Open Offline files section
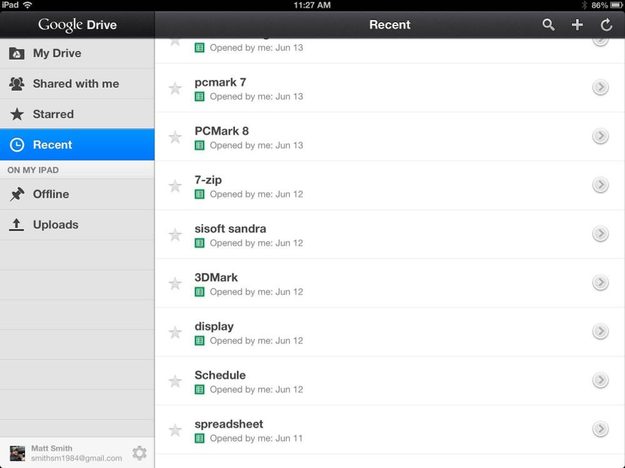Viewport: 625px width, 468px height. click(x=77, y=194)
